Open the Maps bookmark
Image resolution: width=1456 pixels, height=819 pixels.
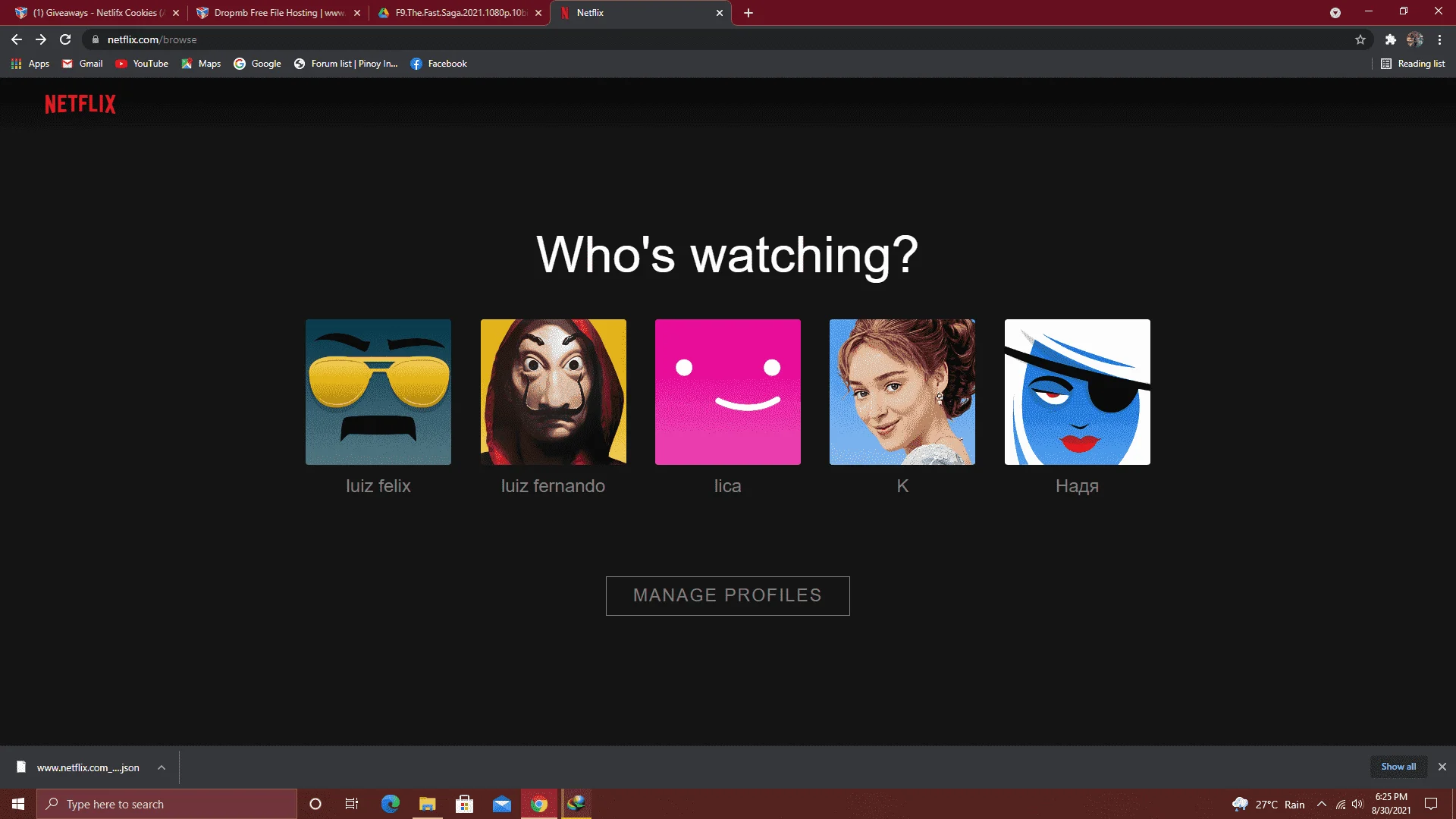(201, 64)
